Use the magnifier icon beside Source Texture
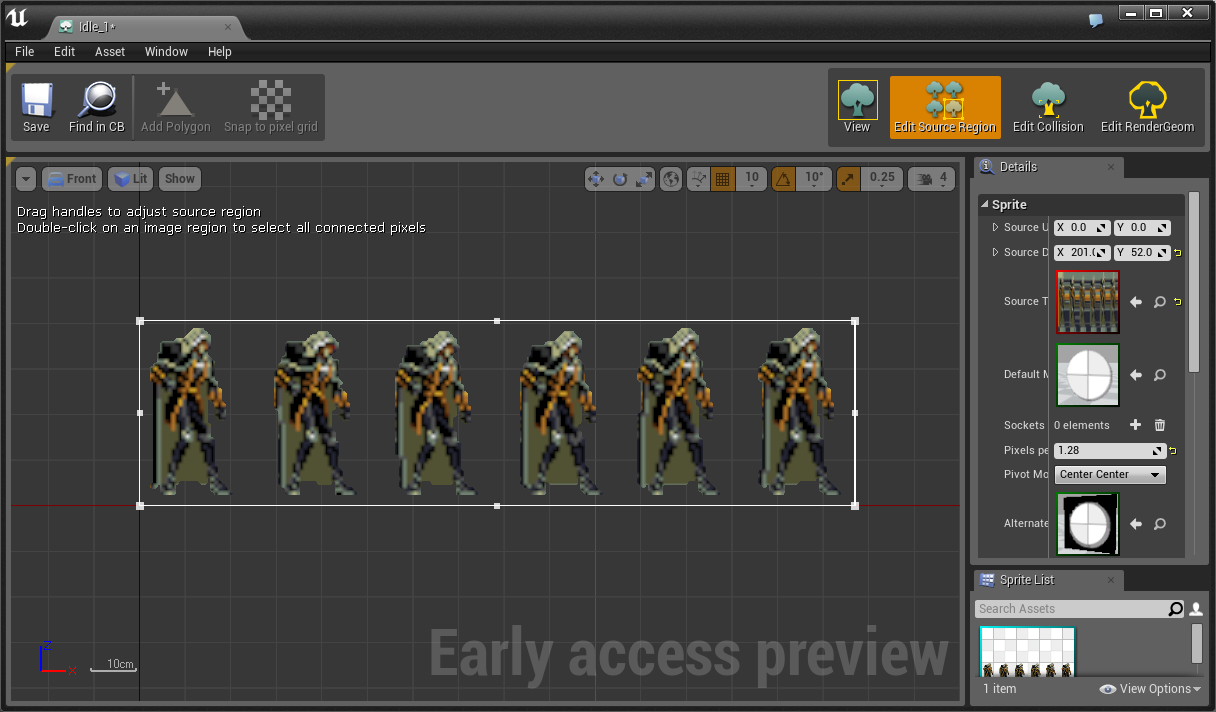This screenshot has width=1216, height=712. click(x=1160, y=301)
